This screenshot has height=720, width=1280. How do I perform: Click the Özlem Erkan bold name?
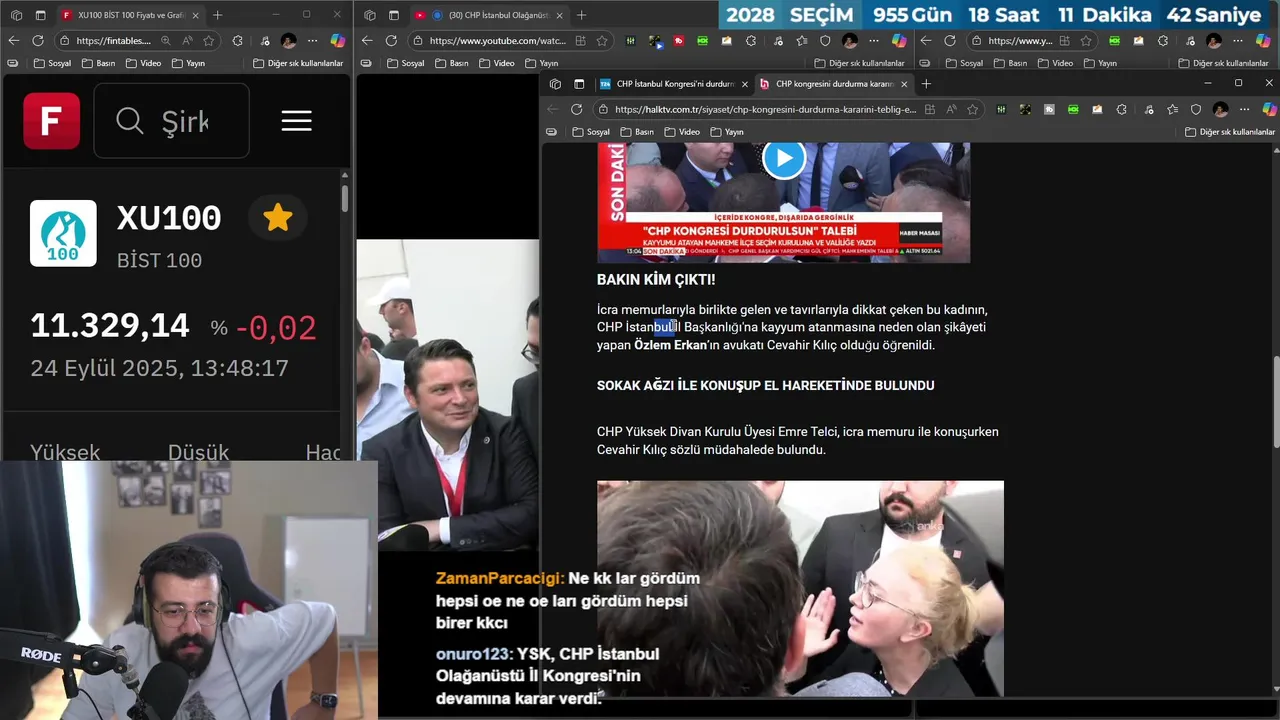[x=671, y=345]
